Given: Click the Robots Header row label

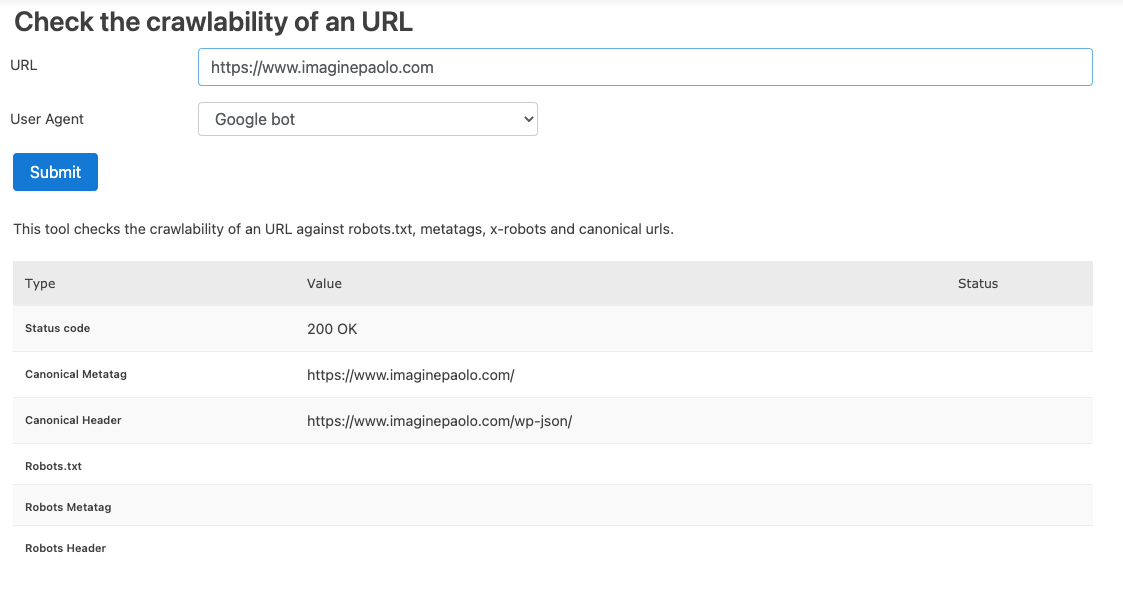Looking at the screenshot, I should [65, 548].
